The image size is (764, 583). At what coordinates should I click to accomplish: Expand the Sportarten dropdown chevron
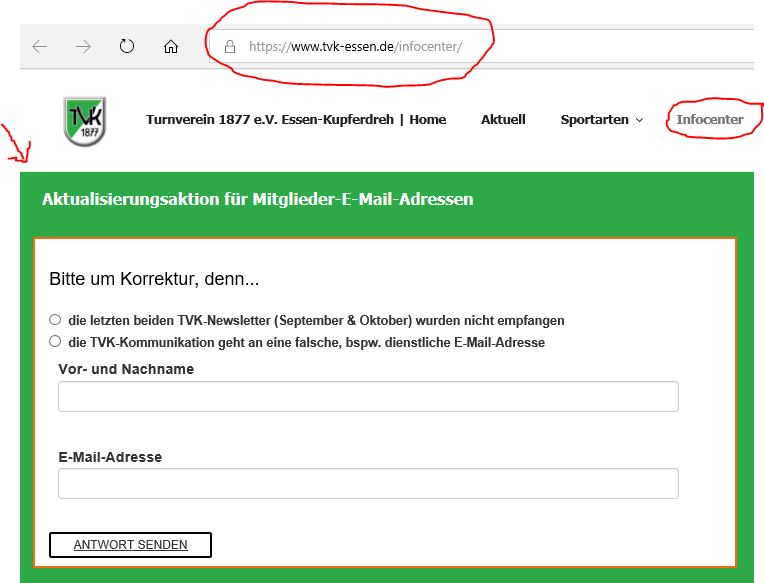(640, 120)
